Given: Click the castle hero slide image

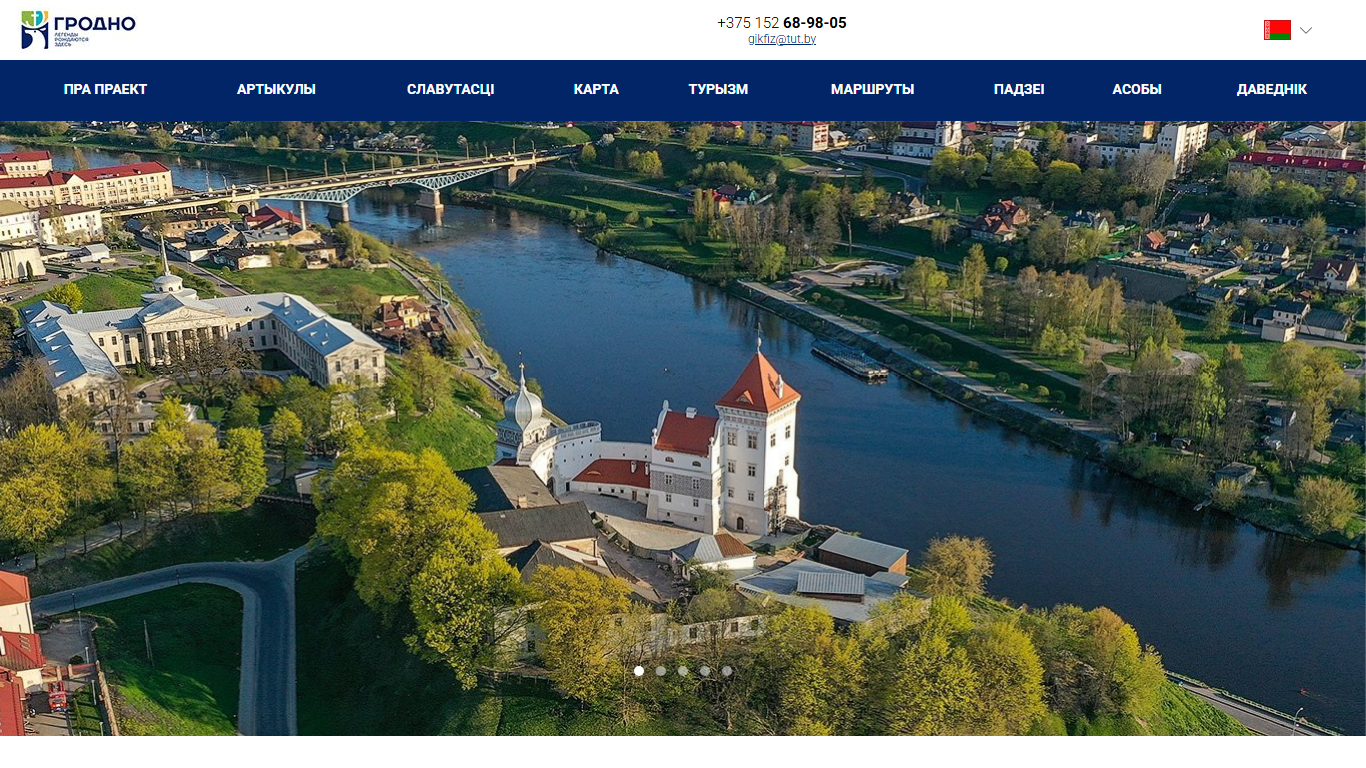Looking at the screenshot, I should point(683,428).
